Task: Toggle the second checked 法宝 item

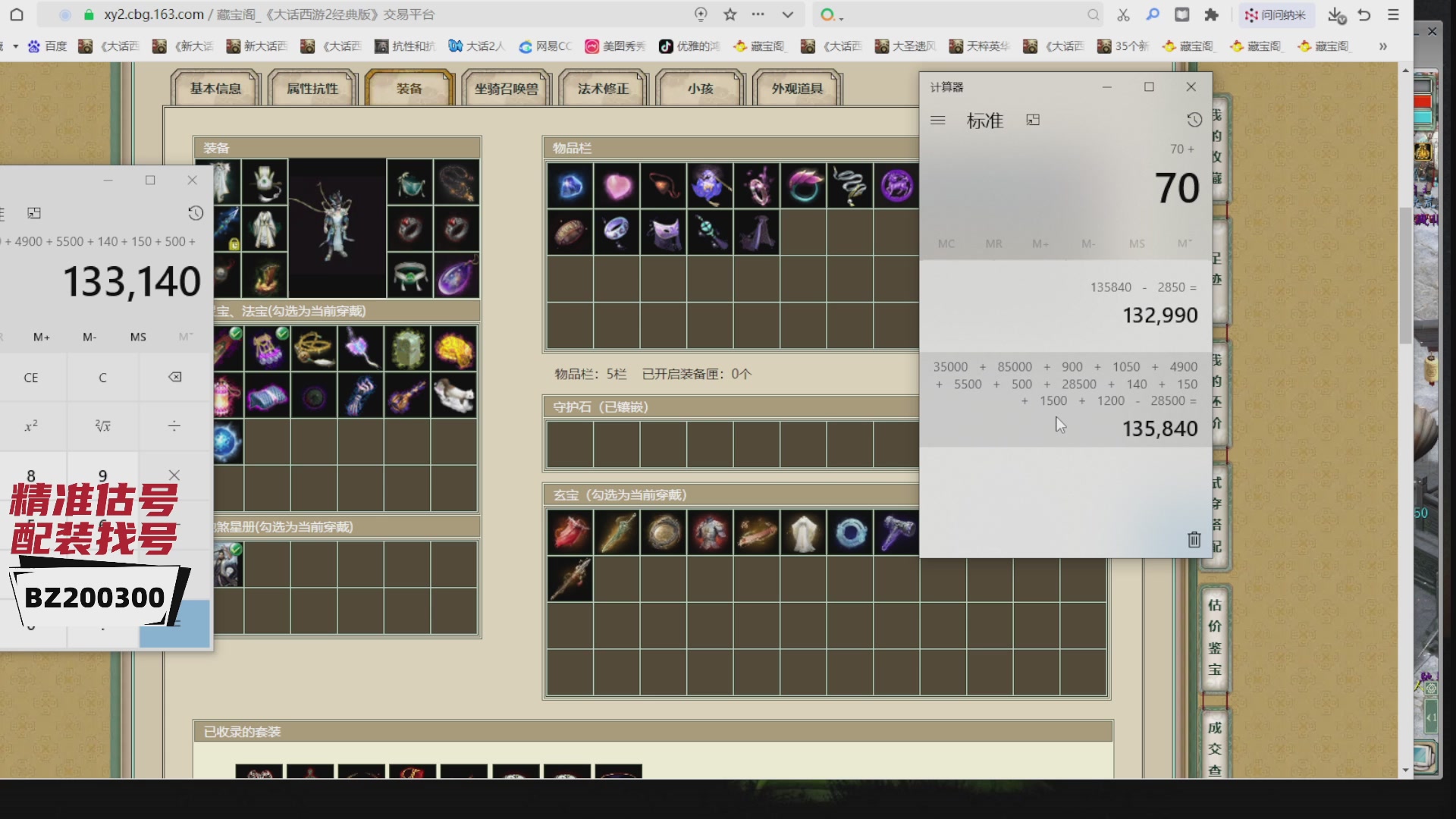Action: pyautogui.click(x=267, y=347)
